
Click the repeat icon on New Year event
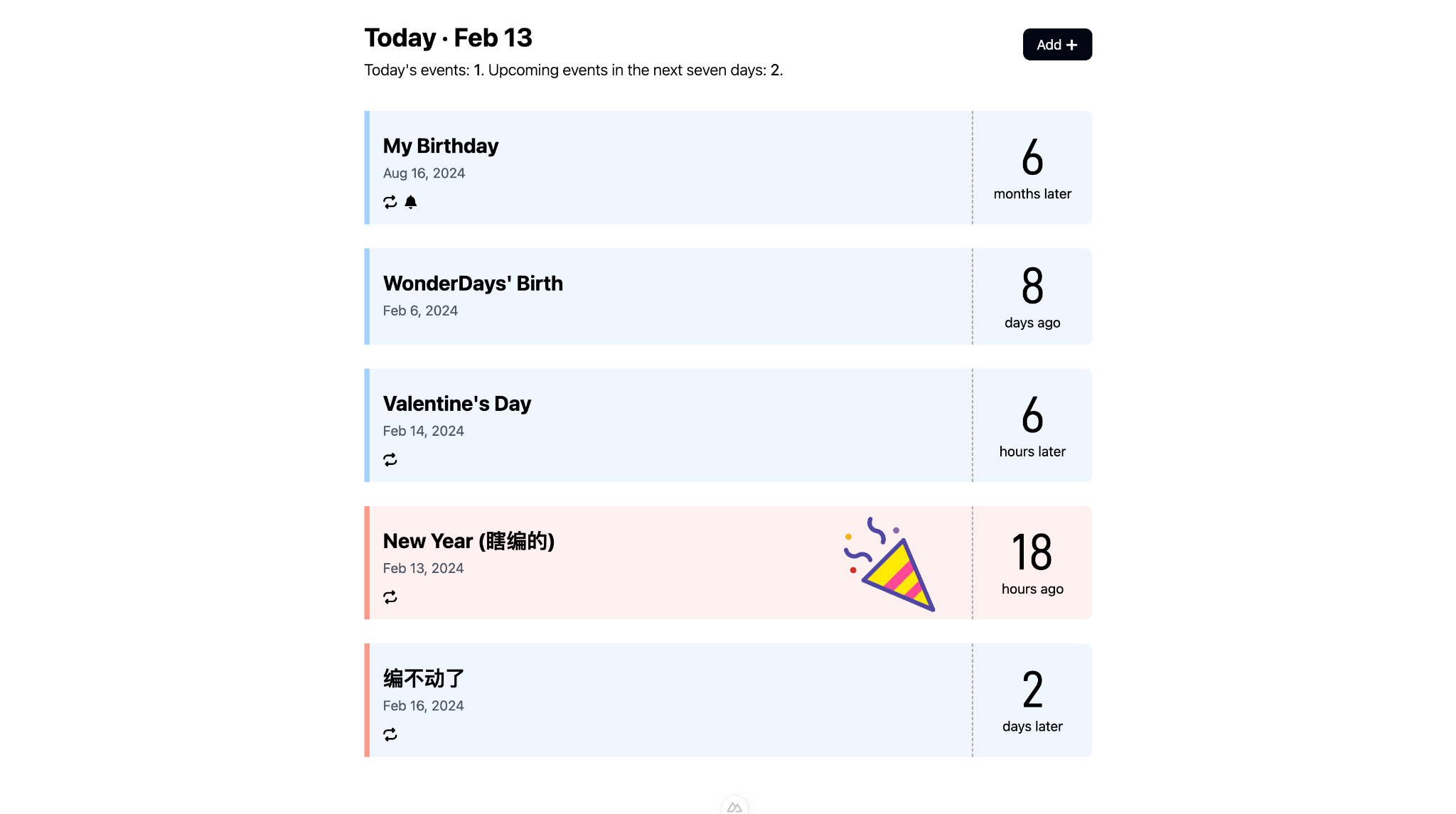coord(390,597)
